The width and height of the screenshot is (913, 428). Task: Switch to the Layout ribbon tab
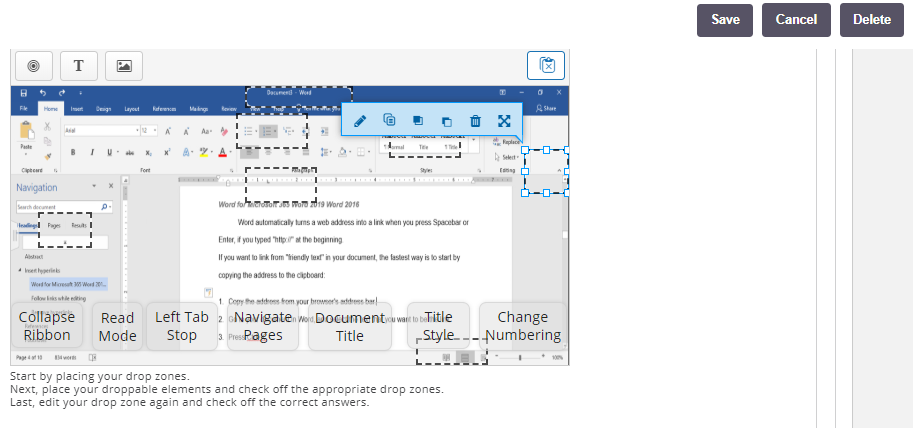(x=132, y=108)
